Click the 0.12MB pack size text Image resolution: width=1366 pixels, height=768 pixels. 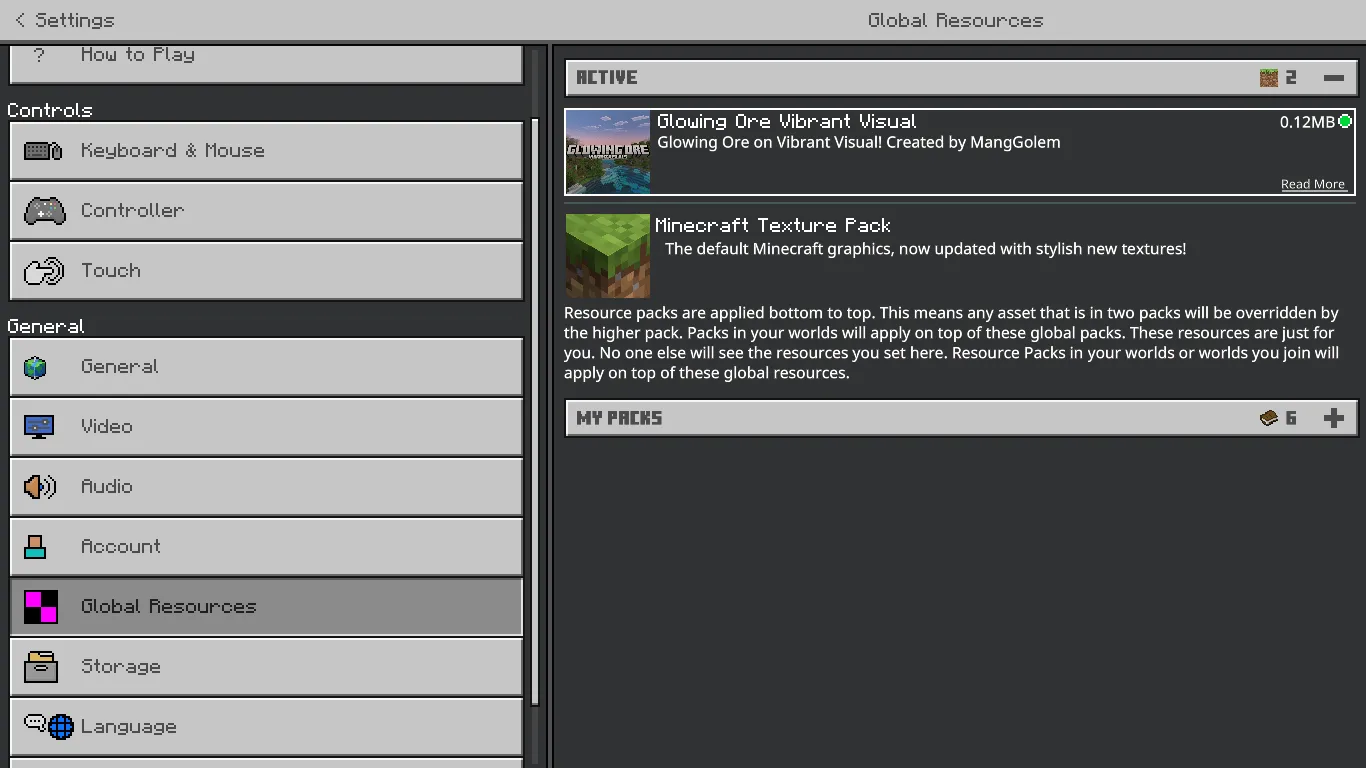click(1307, 122)
